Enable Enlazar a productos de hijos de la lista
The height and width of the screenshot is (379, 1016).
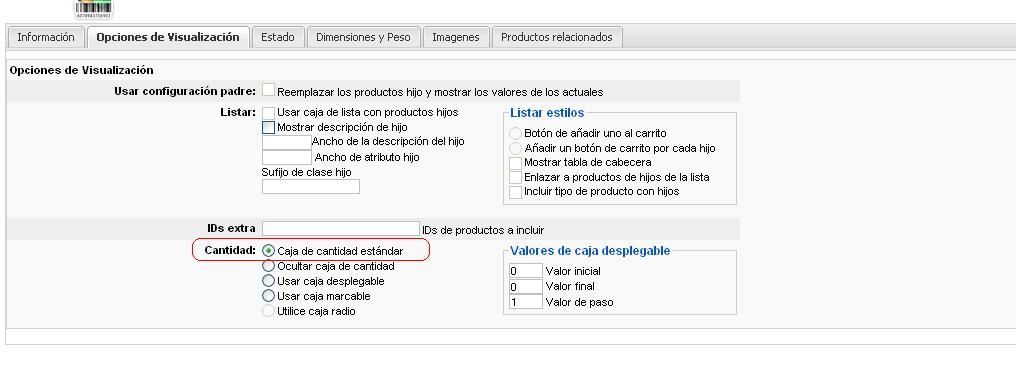coord(515,178)
